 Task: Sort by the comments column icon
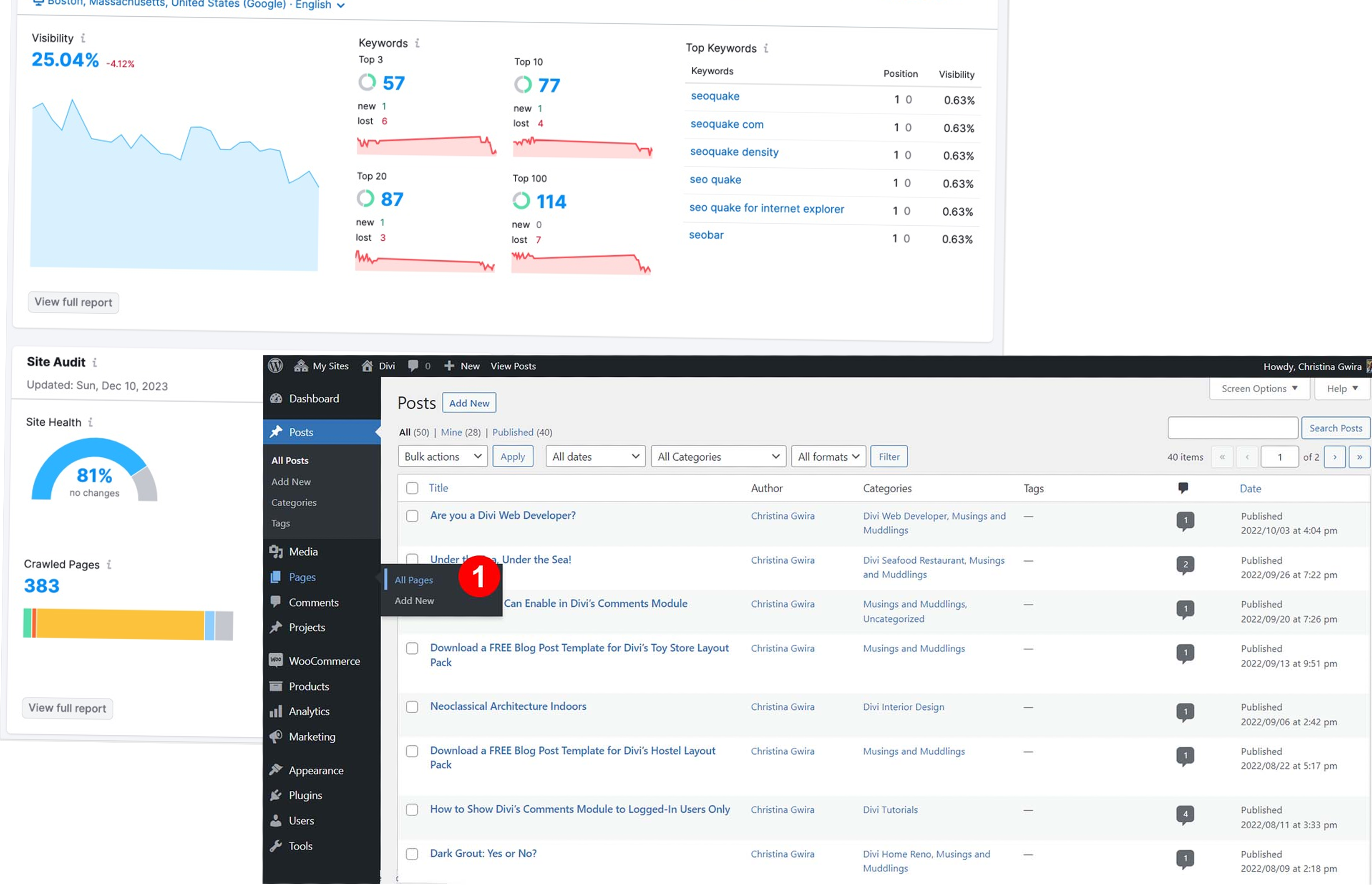(1183, 488)
